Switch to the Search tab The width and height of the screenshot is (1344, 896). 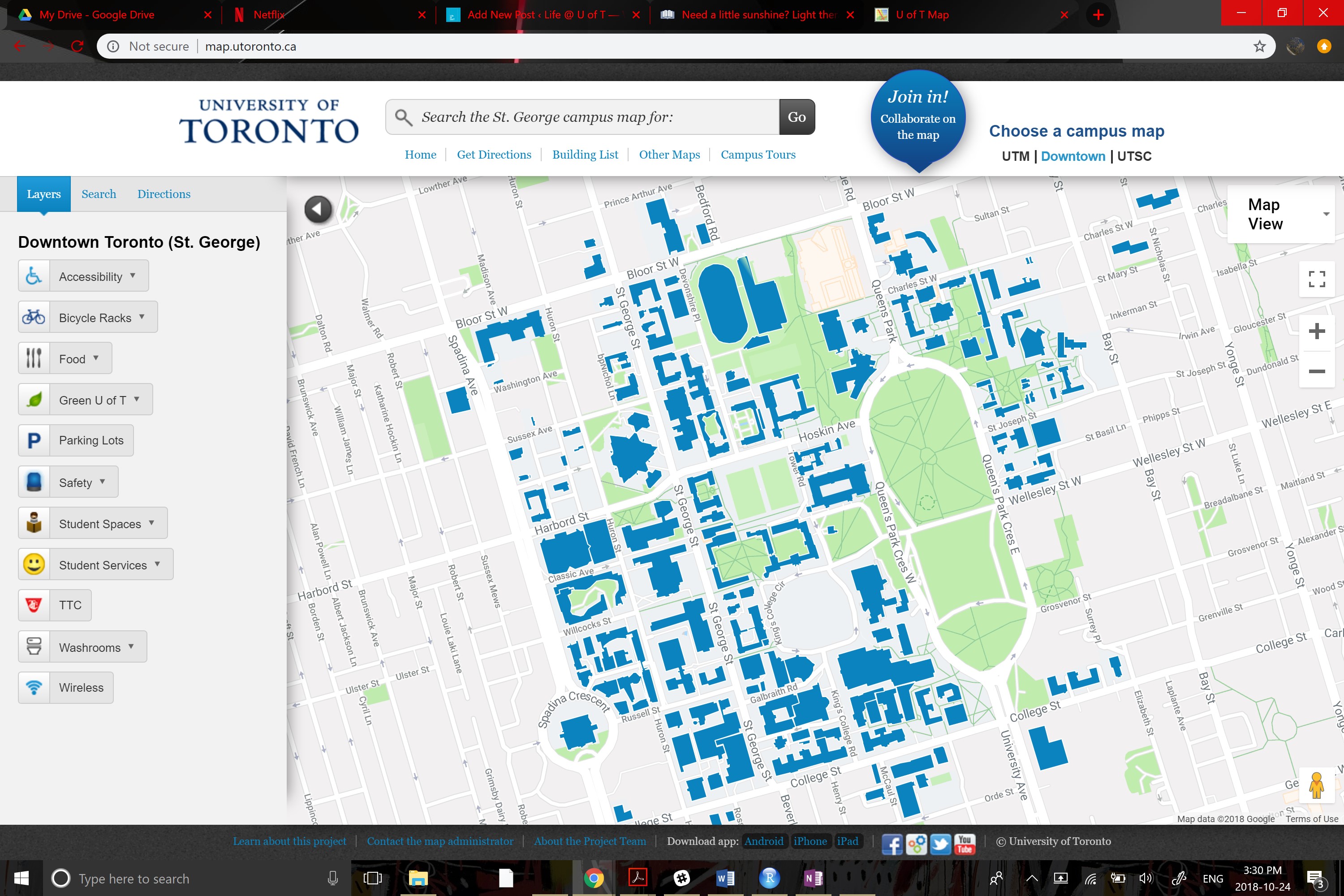98,194
